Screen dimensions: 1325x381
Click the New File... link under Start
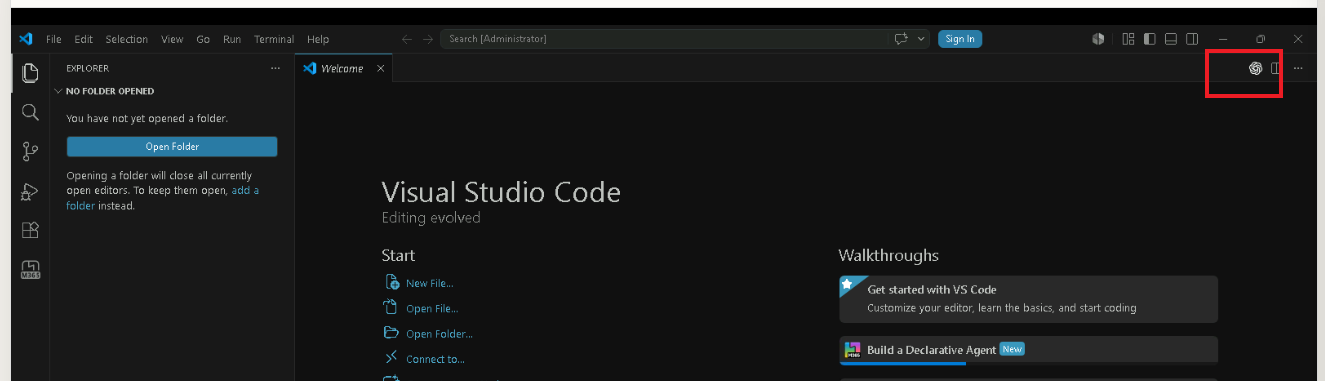pyautogui.click(x=429, y=284)
